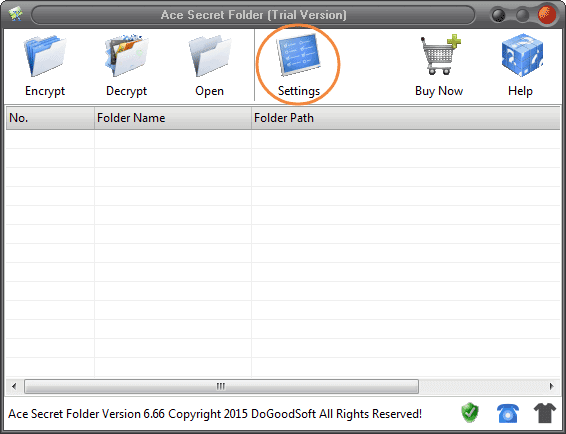Click the Encrypt folder icon
Screen dimensions: 566x434
coord(45,56)
